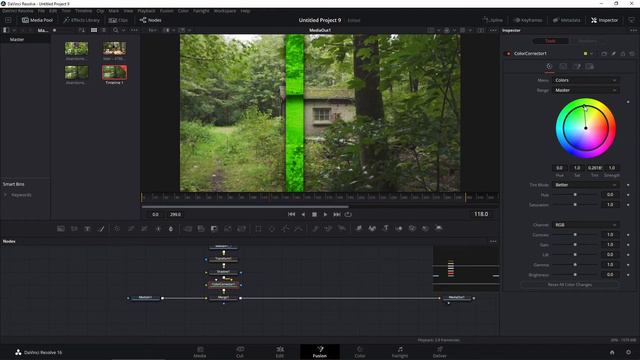This screenshot has height=360, width=640.
Task: Open the Fusion menu
Action: tap(166, 11)
